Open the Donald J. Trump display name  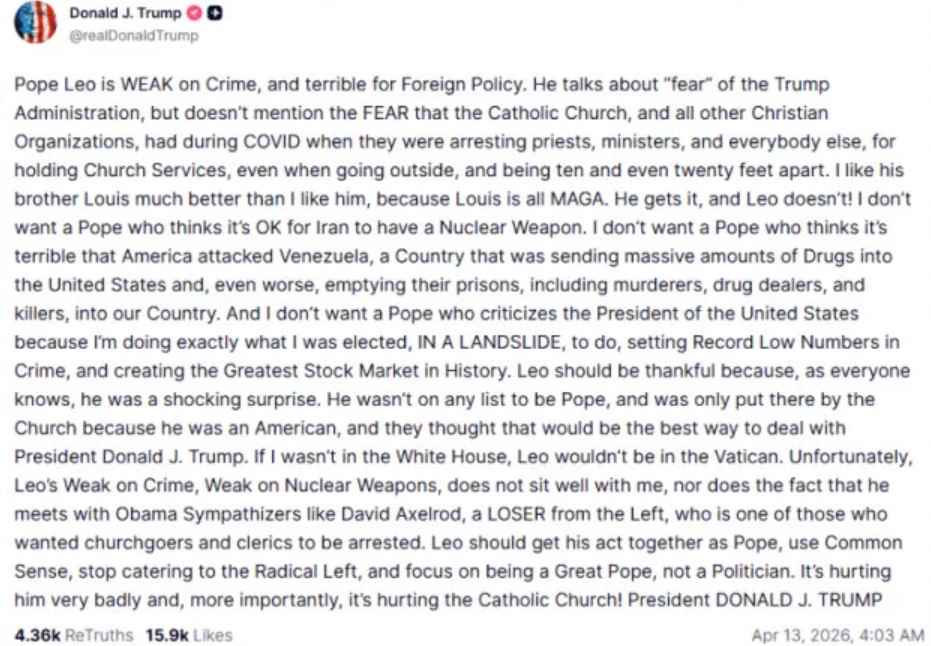(126, 14)
